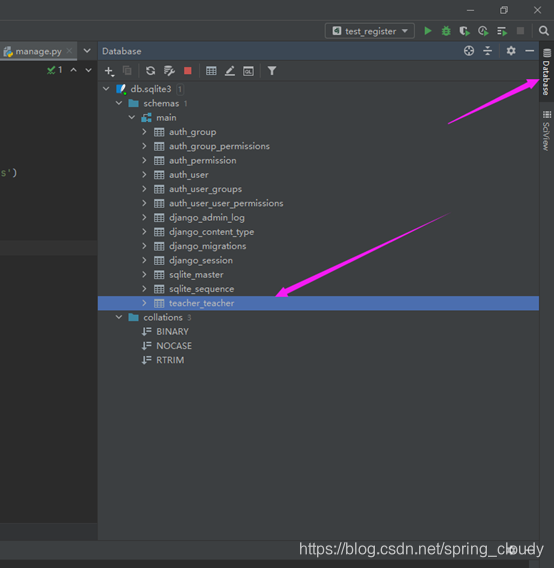
Task: Refresh the database with the sync icon
Action: coord(150,71)
